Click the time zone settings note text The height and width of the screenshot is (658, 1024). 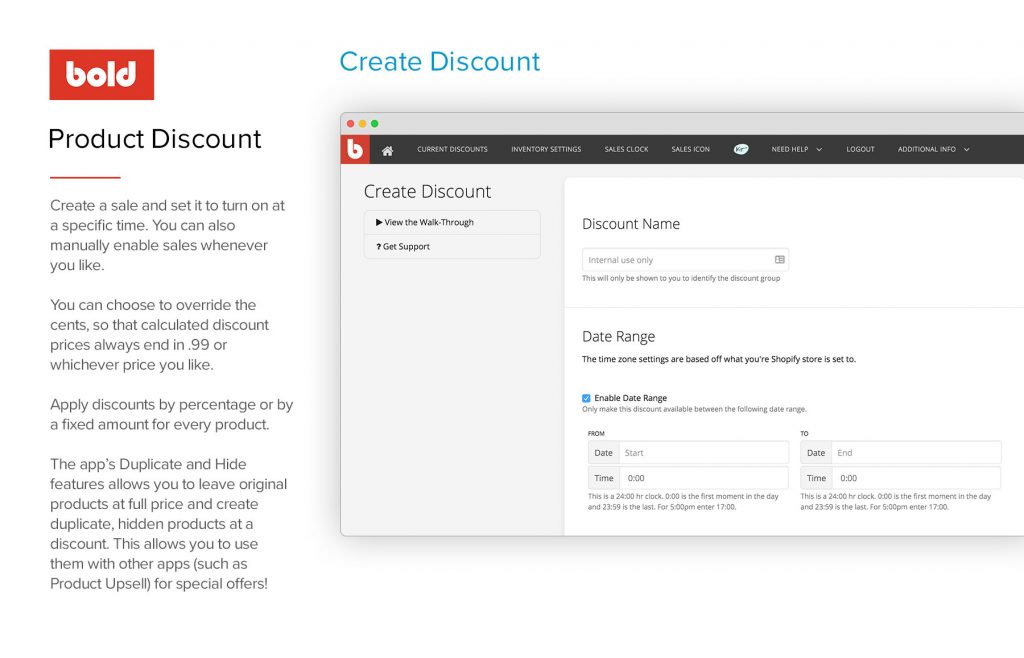[x=718, y=359]
